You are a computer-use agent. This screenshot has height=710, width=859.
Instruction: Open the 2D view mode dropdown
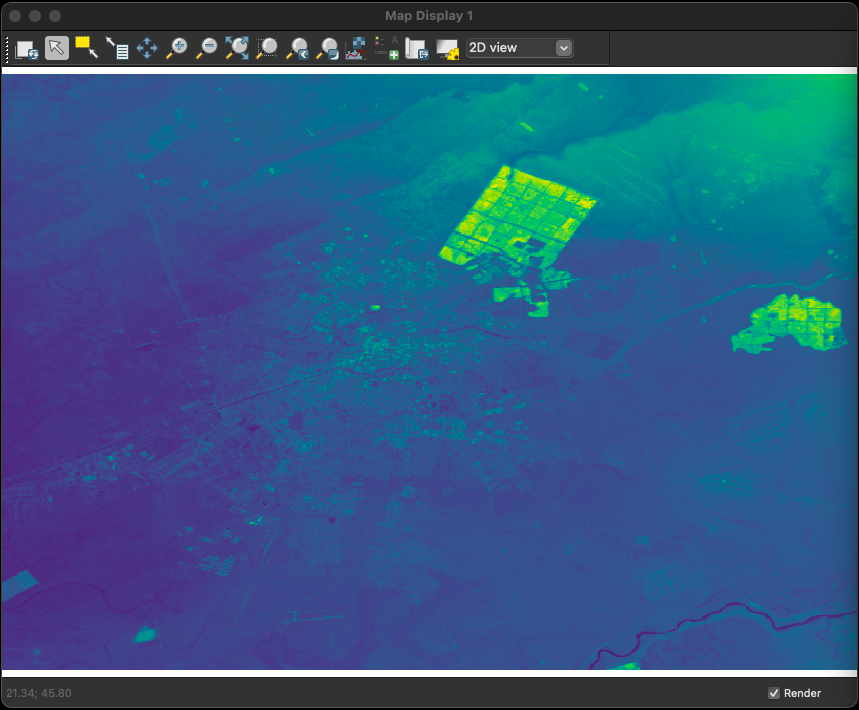click(519, 48)
